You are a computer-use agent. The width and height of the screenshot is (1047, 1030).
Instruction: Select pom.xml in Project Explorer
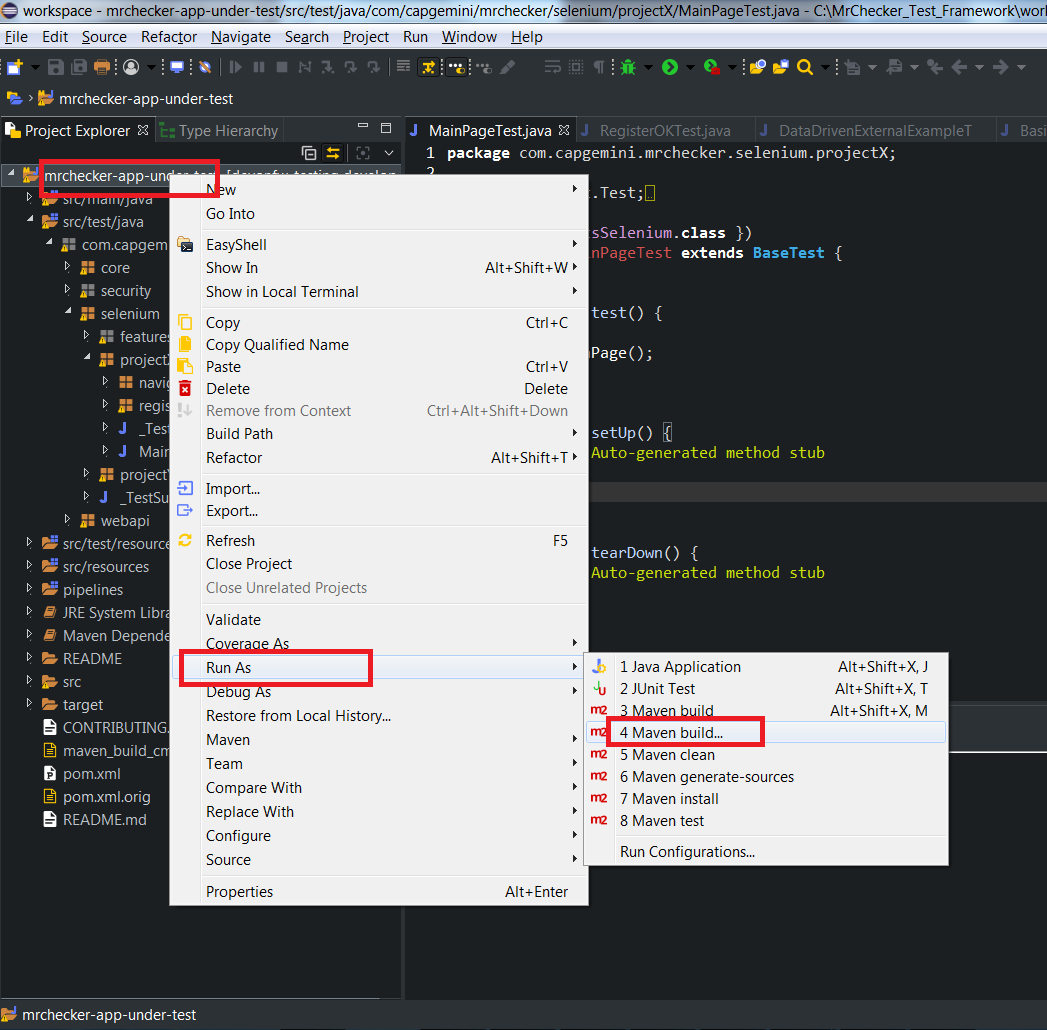(91, 774)
